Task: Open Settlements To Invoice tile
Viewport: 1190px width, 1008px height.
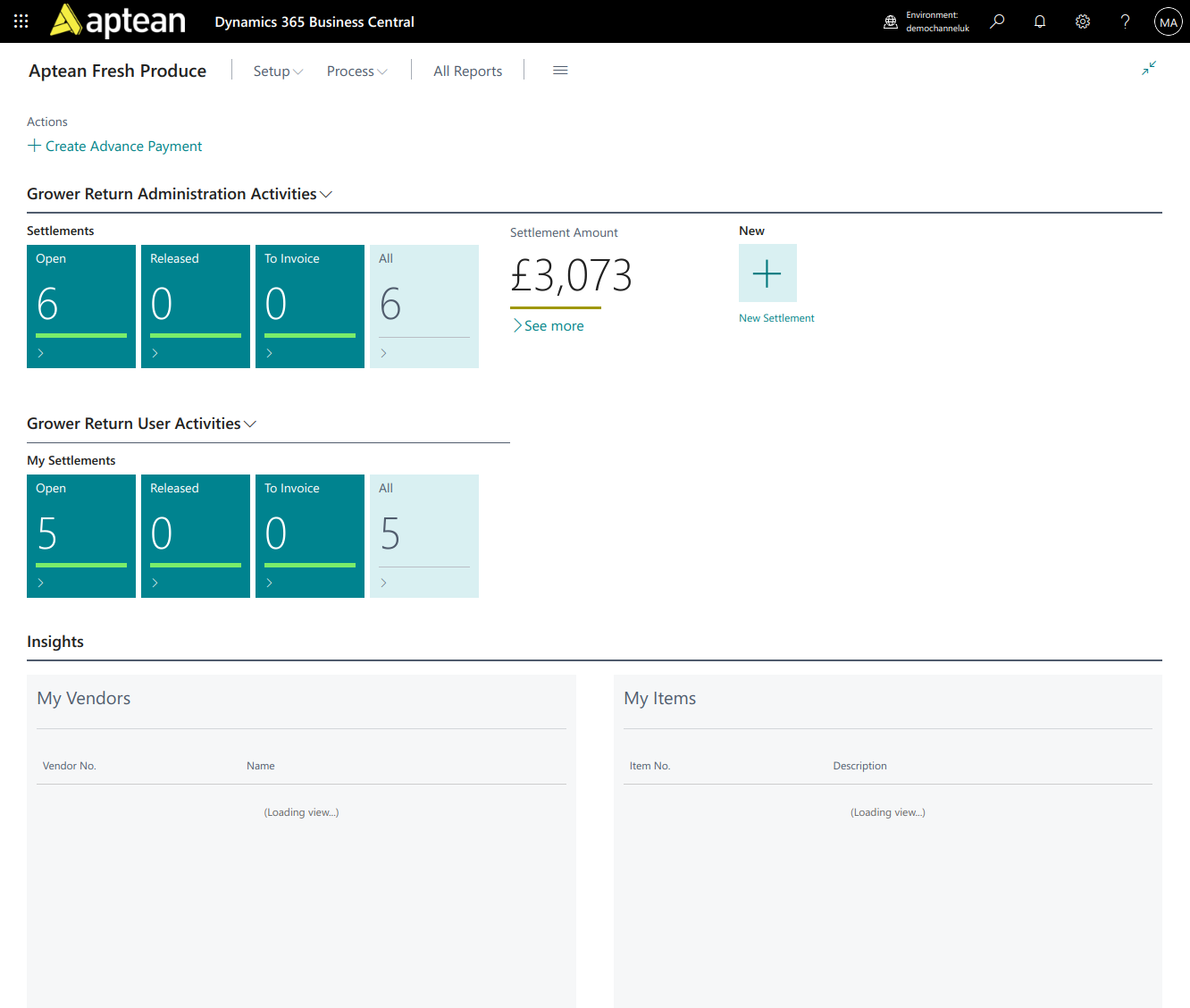Action: (310, 307)
